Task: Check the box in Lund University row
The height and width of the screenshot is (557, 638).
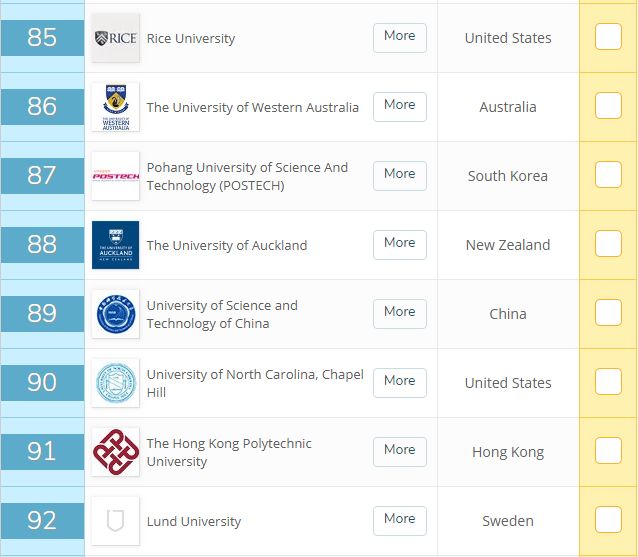Action: tap(608, 520)
